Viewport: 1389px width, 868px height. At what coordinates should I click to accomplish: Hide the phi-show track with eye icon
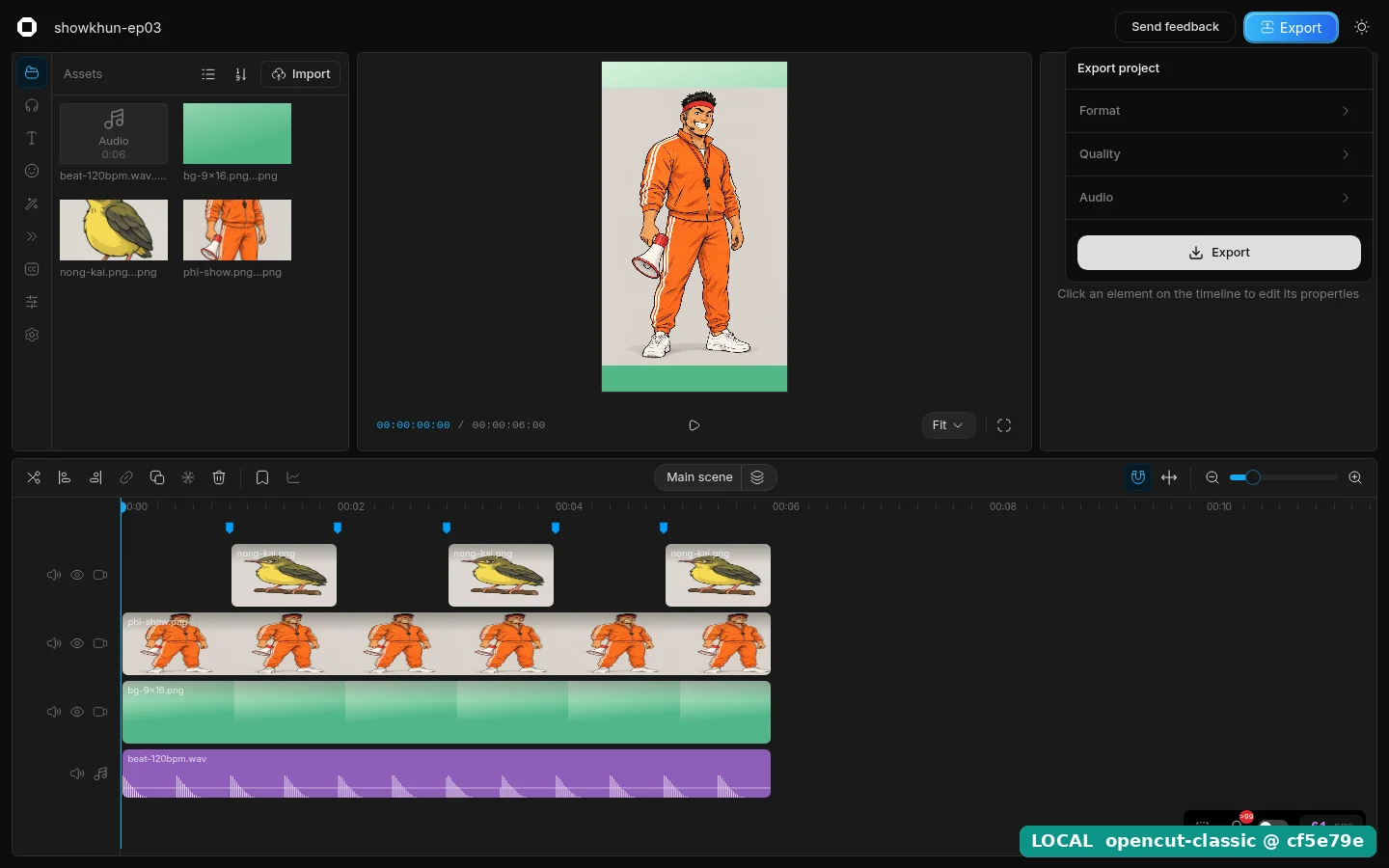tap(77, 643)
